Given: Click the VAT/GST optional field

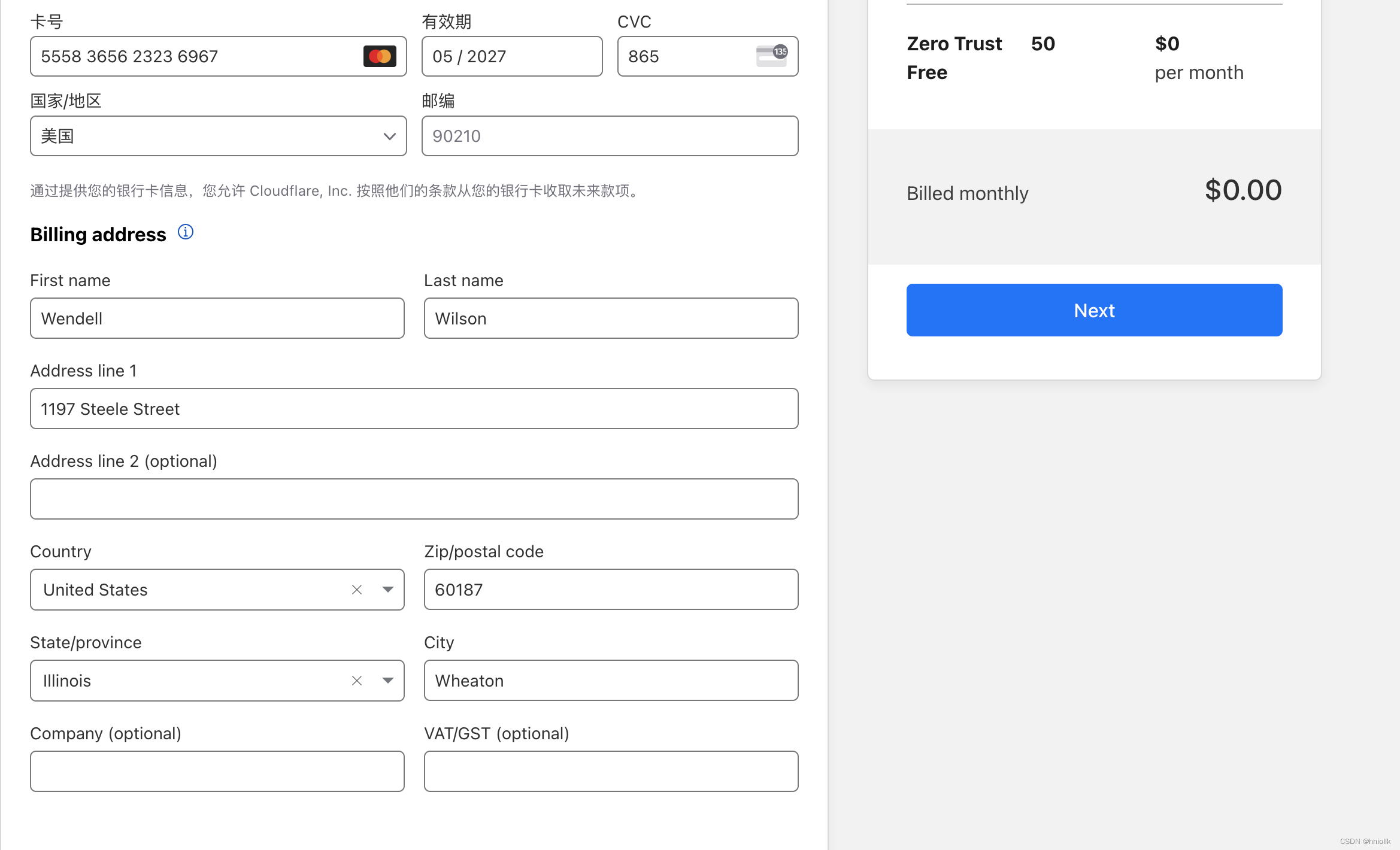Looking at the screenshot, I should (x=611, y=772).
